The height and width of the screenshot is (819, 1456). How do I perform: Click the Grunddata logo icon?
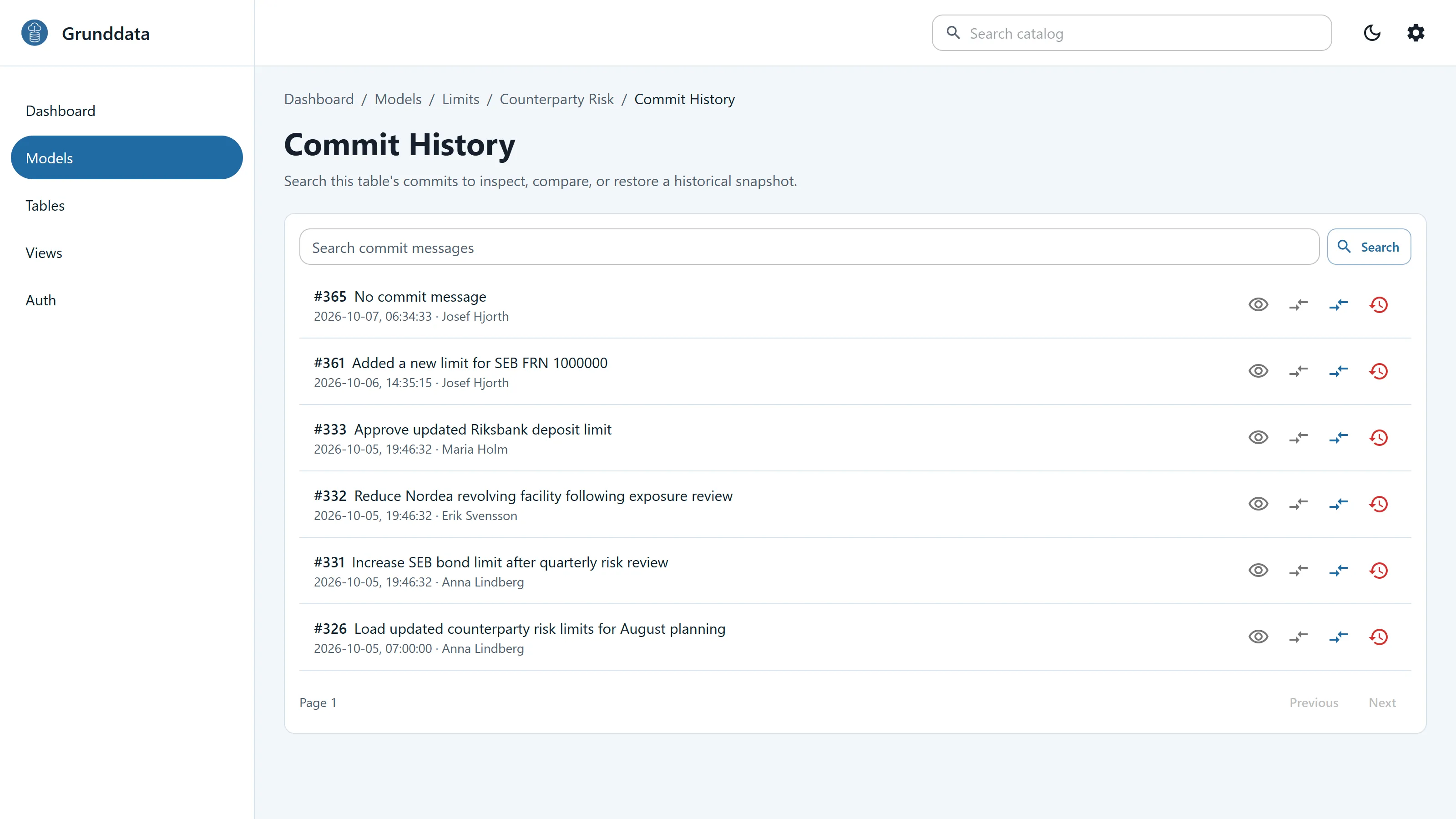click(x=35, y=33)
